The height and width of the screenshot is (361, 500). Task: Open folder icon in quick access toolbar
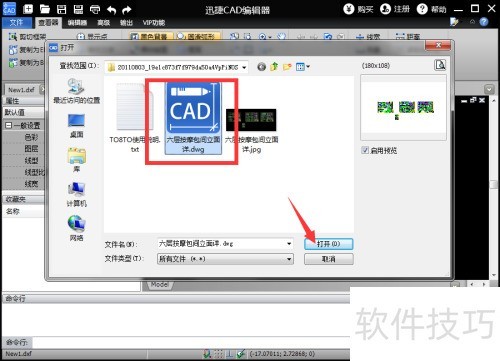coord(45,9)
